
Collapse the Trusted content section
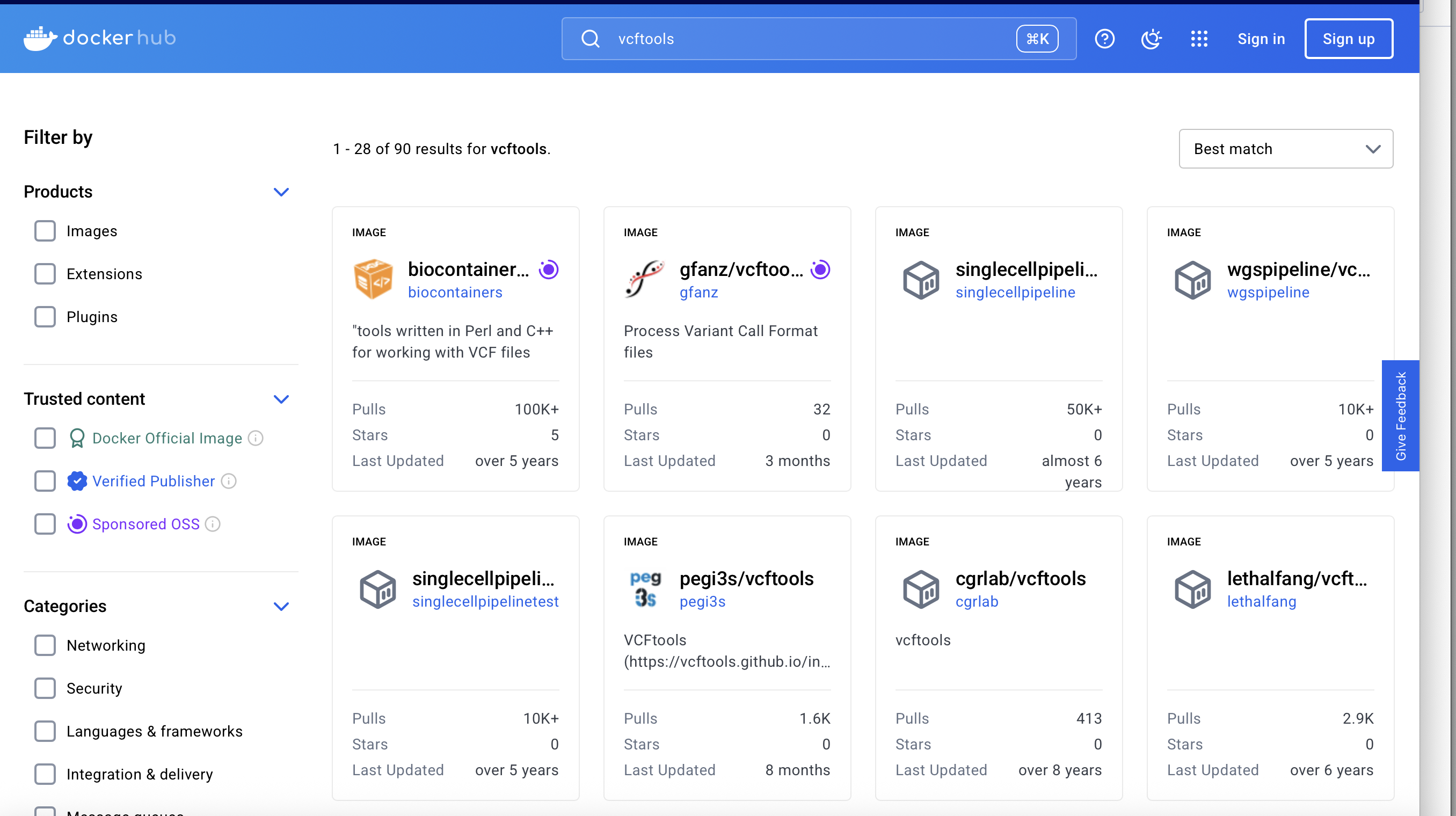[281, 399]
